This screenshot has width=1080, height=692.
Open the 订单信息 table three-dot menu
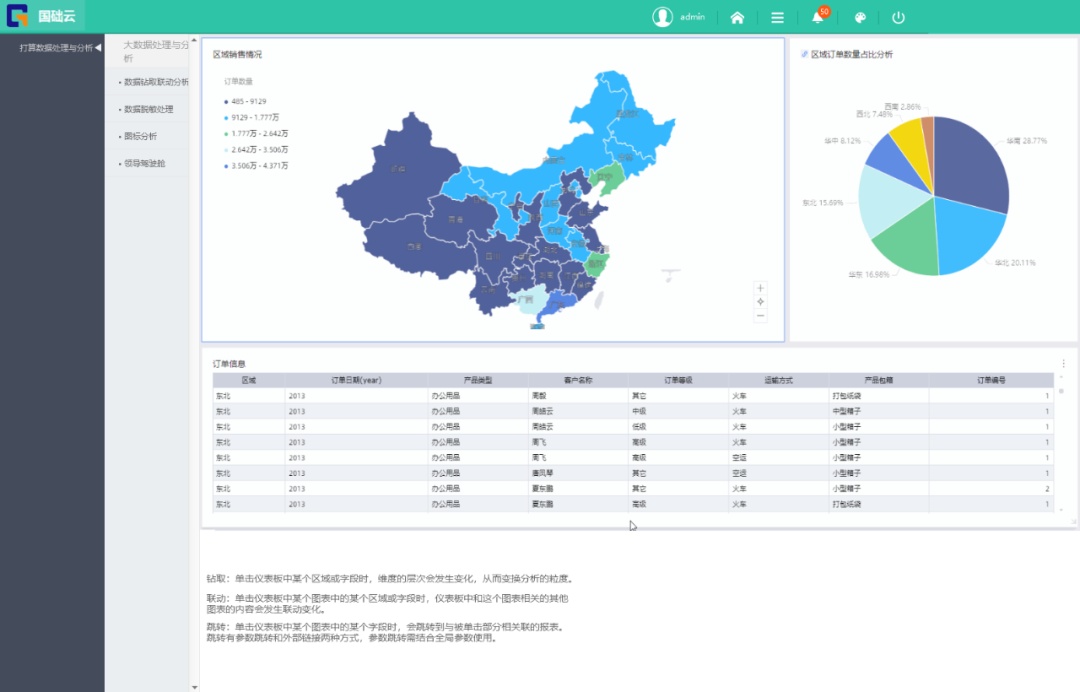pos(1063,364)
